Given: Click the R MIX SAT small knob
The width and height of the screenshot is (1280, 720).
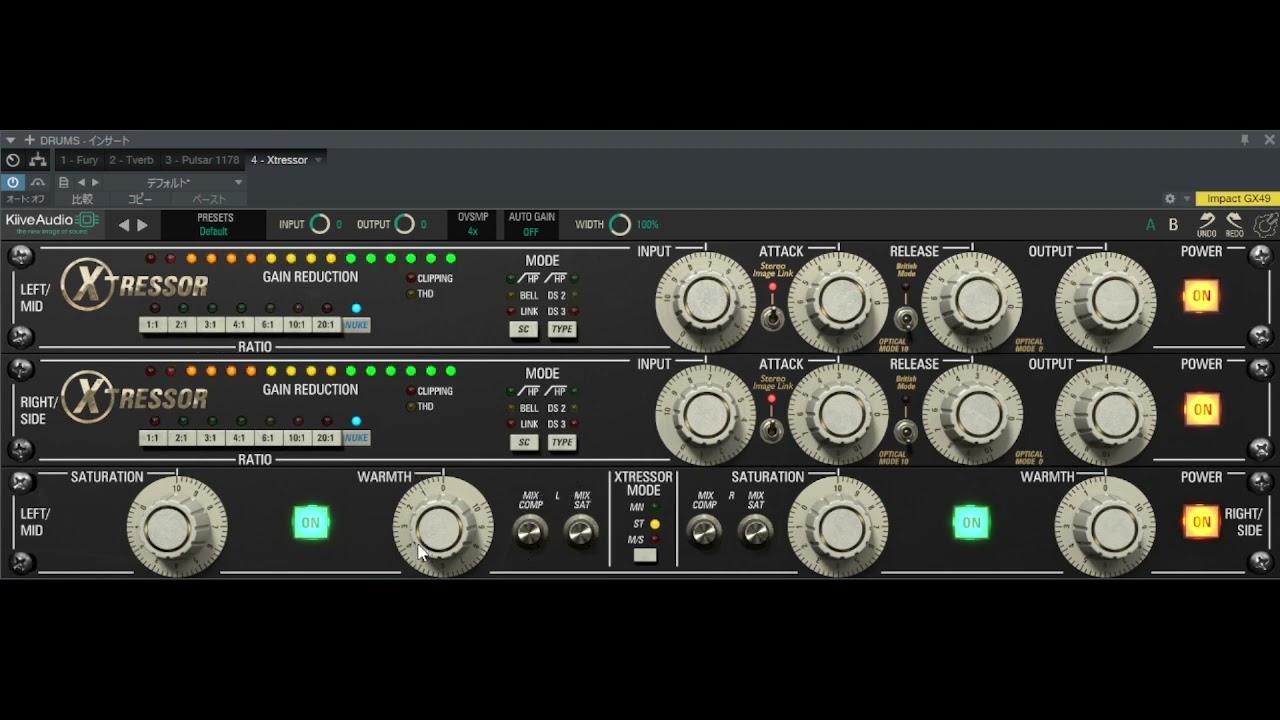Looking at the screenshot, I should [756, 533].
